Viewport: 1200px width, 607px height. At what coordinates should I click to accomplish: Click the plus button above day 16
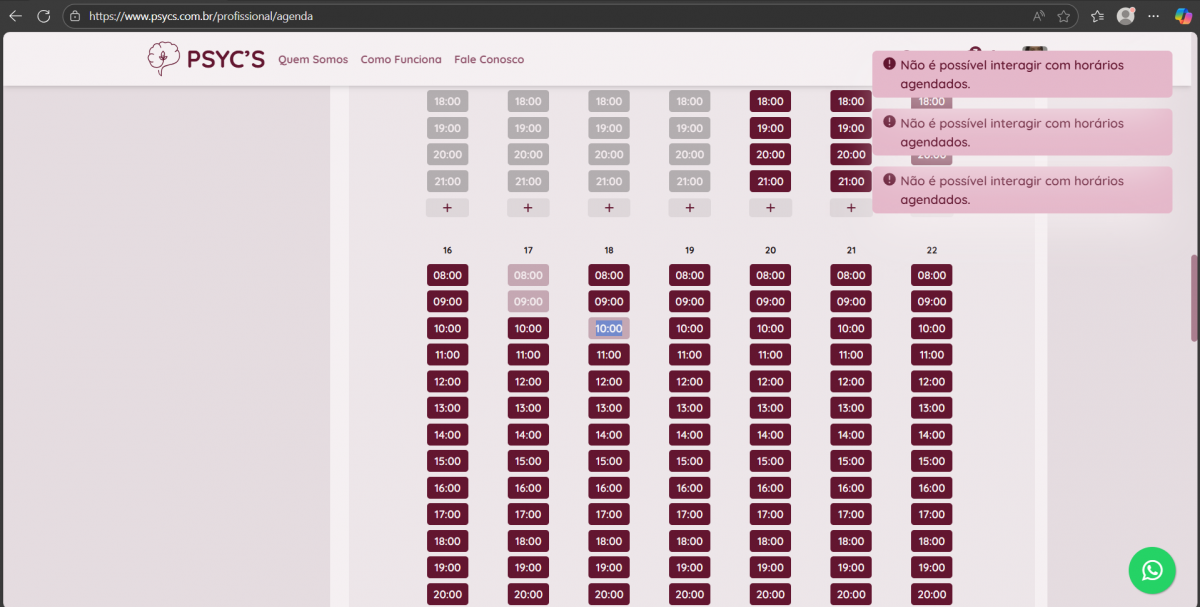pos(447,208)
